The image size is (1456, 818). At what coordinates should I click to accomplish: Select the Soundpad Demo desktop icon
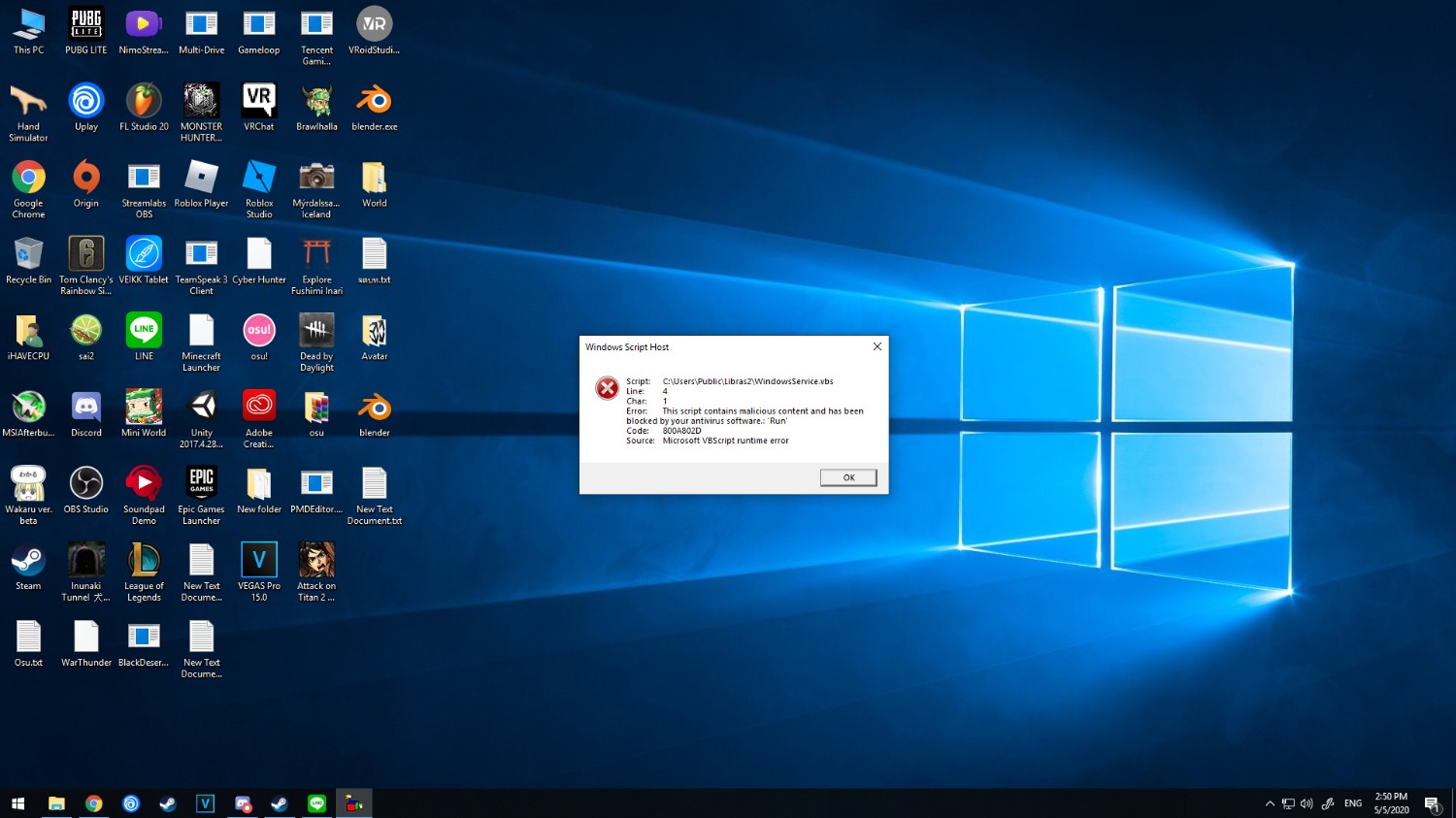(144, 497)
